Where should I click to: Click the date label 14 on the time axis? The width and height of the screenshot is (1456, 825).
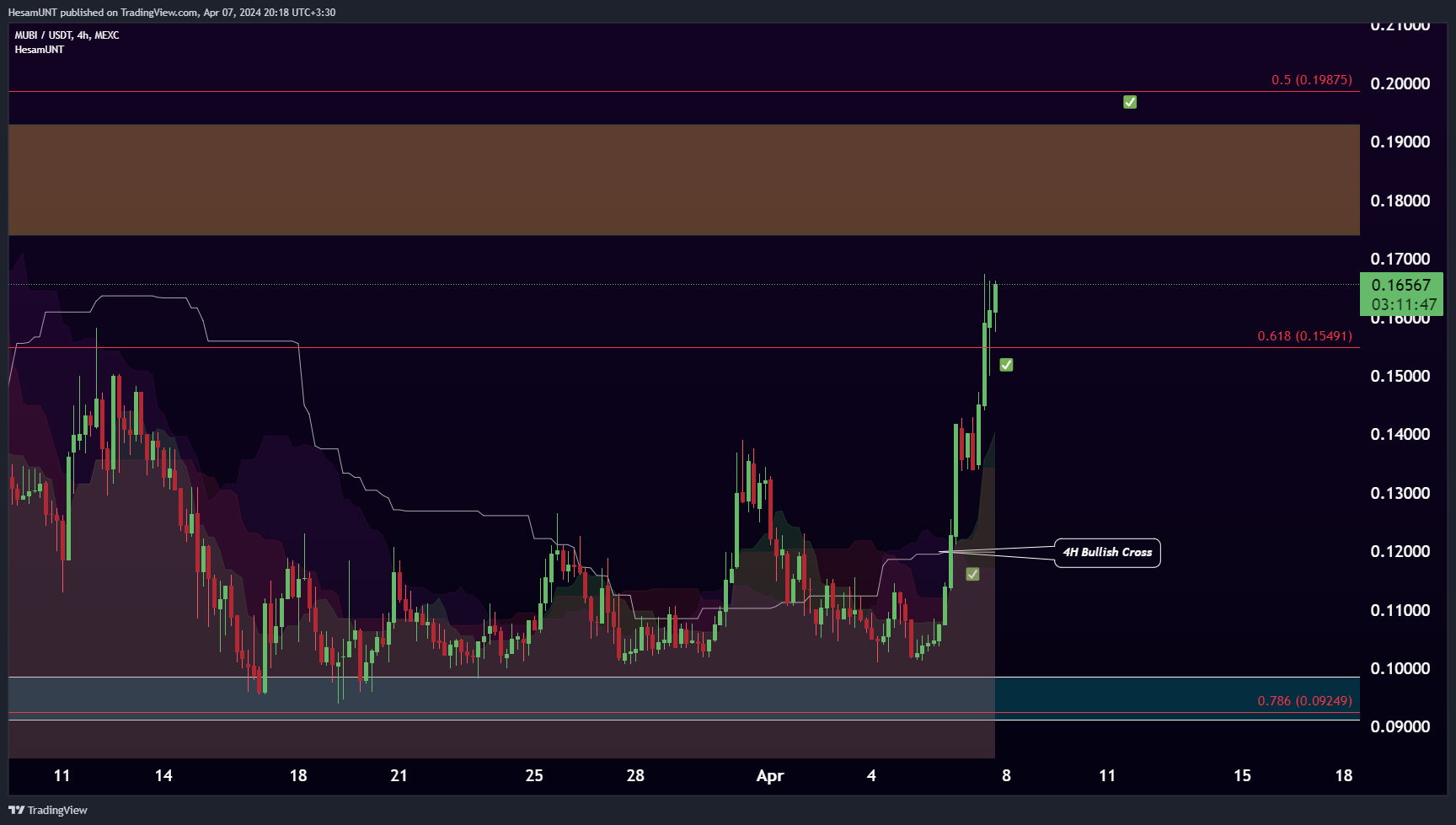pos(163,775)
